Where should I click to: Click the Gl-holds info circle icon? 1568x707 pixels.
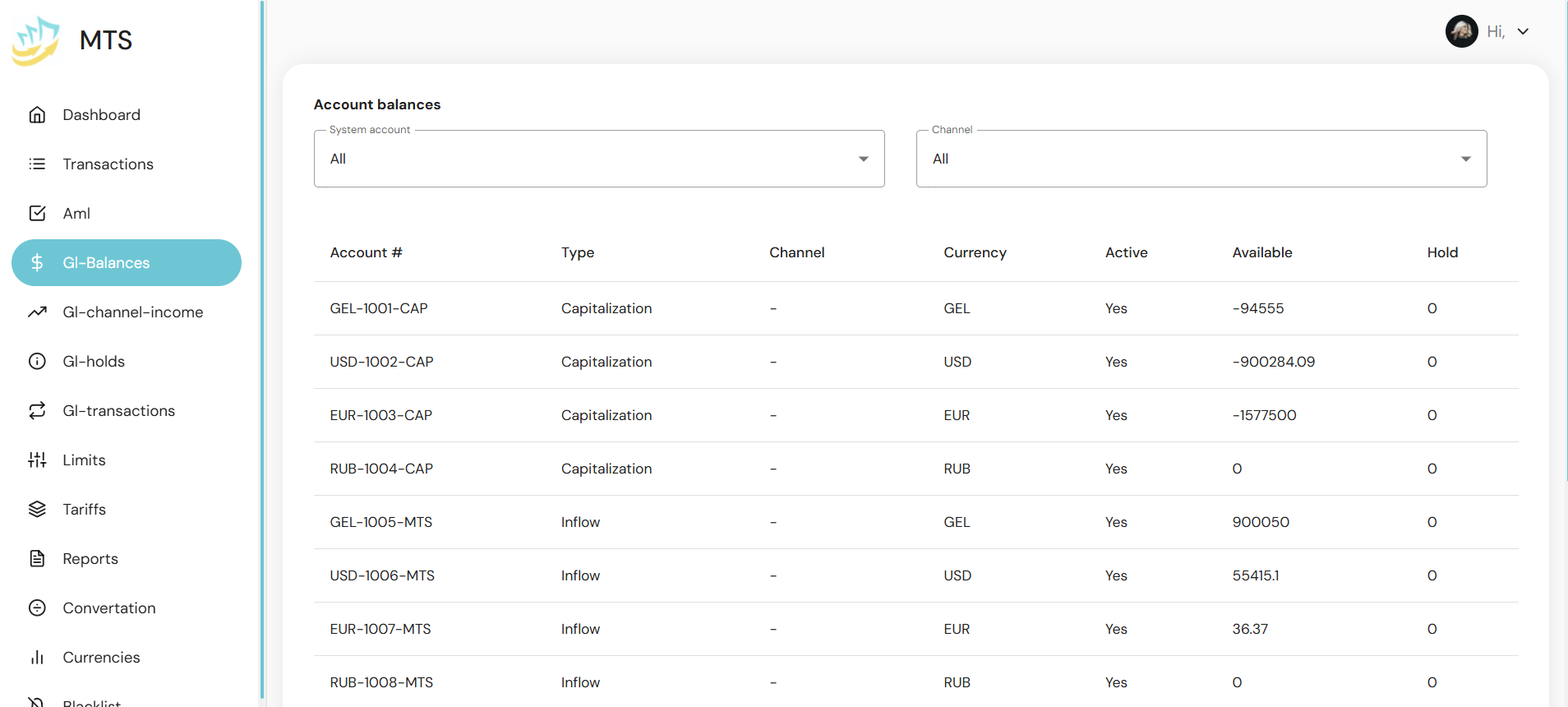[x=37, y=362]
